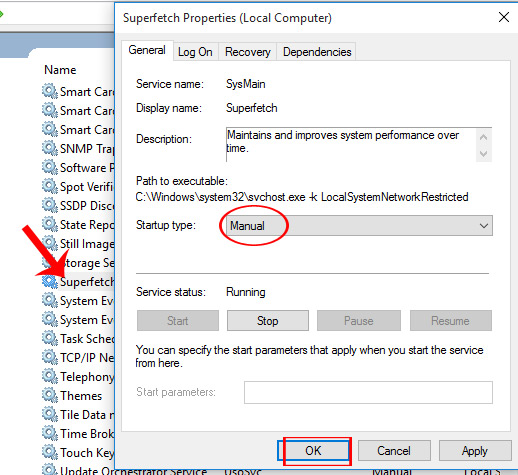
Task: Click gear icon of SSDP Discovery service
Action: [x=50, y=205]
